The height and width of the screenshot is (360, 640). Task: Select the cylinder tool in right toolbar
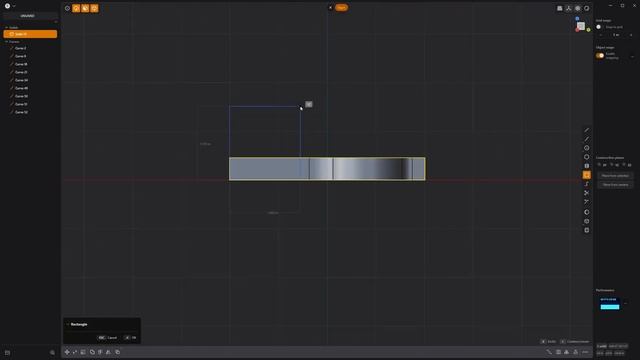pos(587,221)
